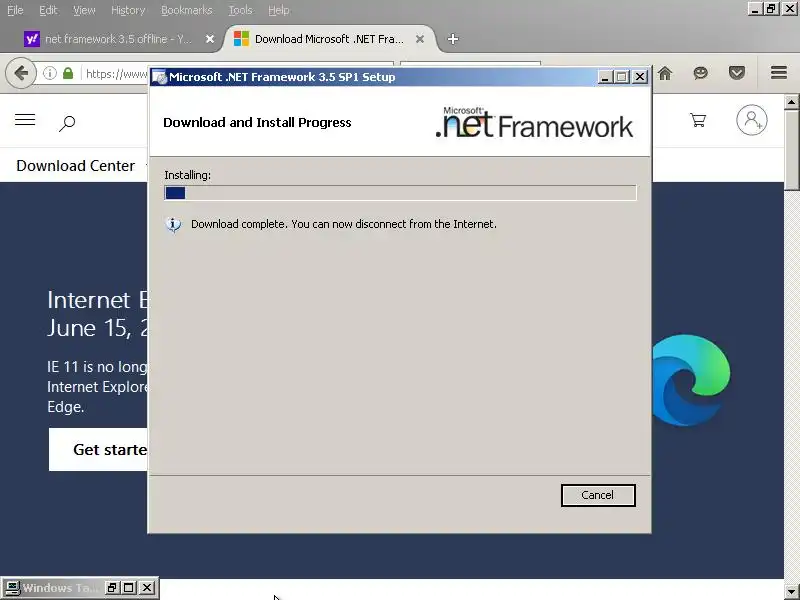Open the File menu

pos(15,10)
